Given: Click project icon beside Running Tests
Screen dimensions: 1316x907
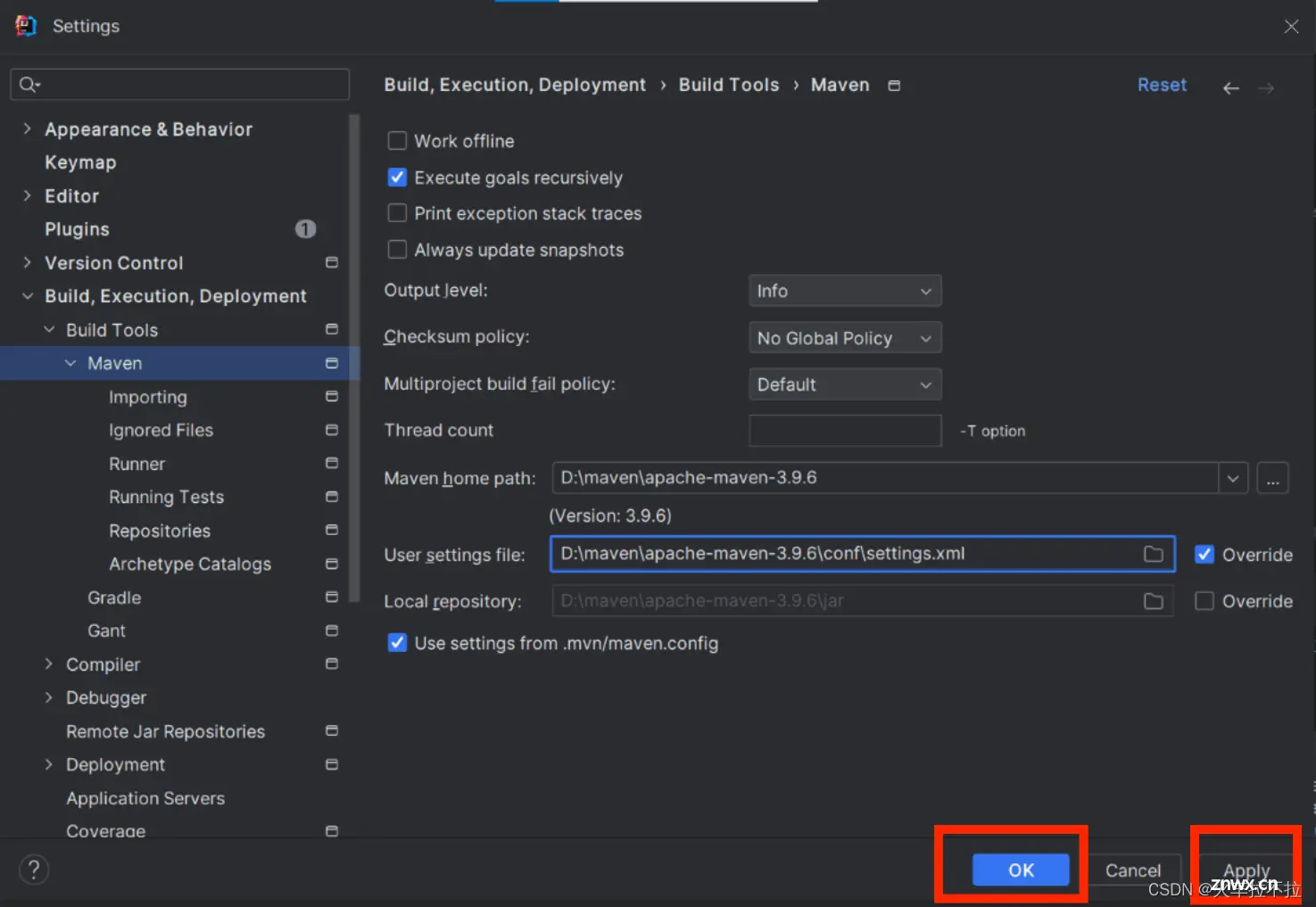Looking at the screenshot, I should [332, 497].
